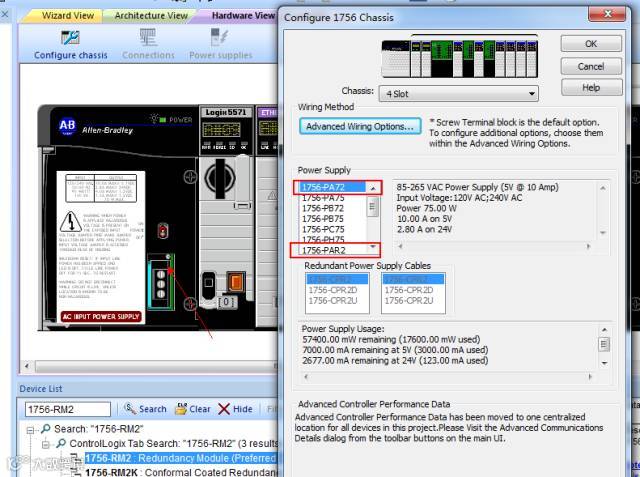Click the controller key switch on Logix5571
The image size is (640, 477).
coord(220,178)
